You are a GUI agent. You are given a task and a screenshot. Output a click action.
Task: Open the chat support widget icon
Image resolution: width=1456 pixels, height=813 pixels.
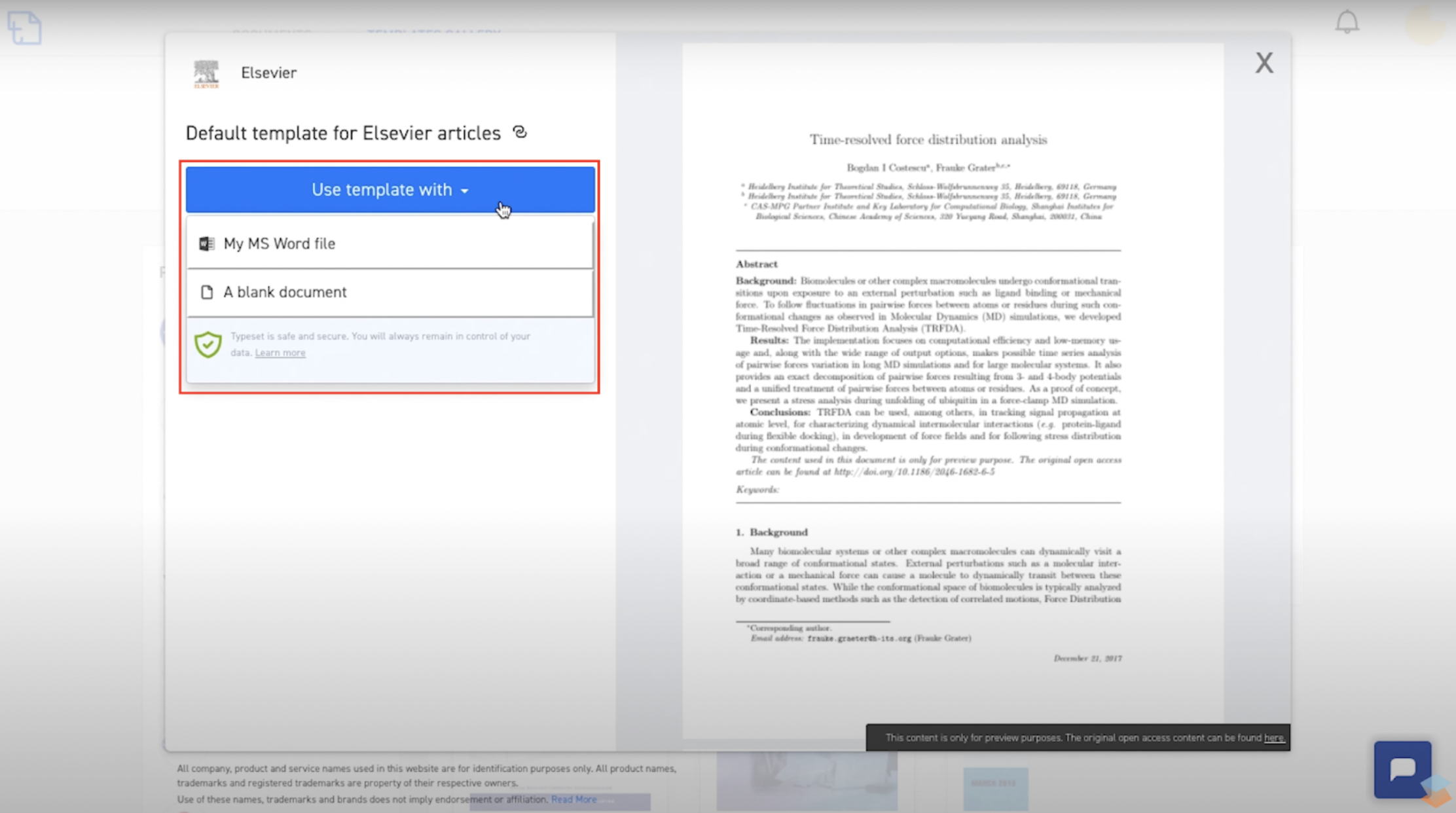[x=1402, y=769]
